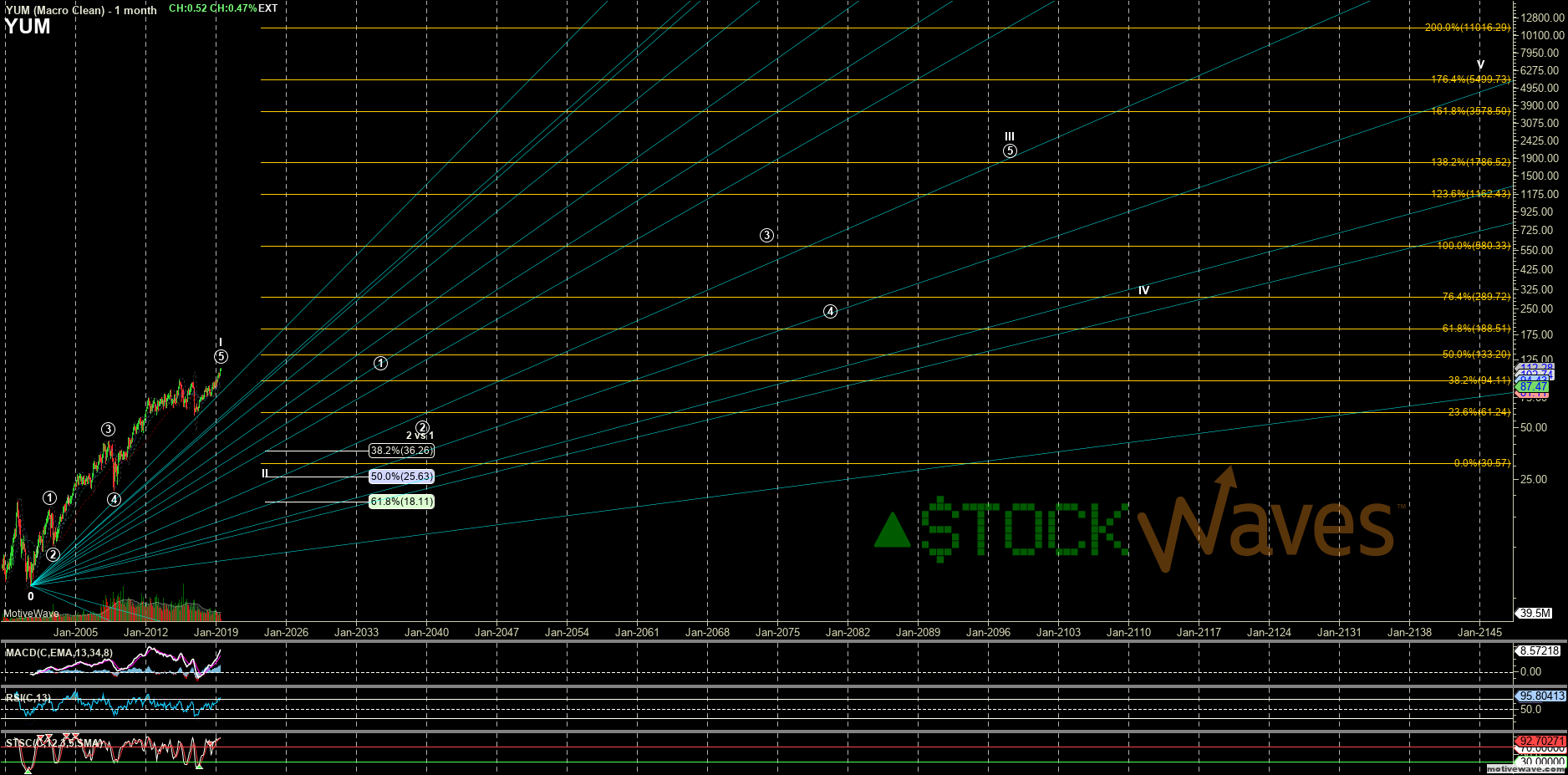This screenshot has width=1568, height=775.
Task: Select the '2 vs 1' annotation label
Action: (420, 436)
